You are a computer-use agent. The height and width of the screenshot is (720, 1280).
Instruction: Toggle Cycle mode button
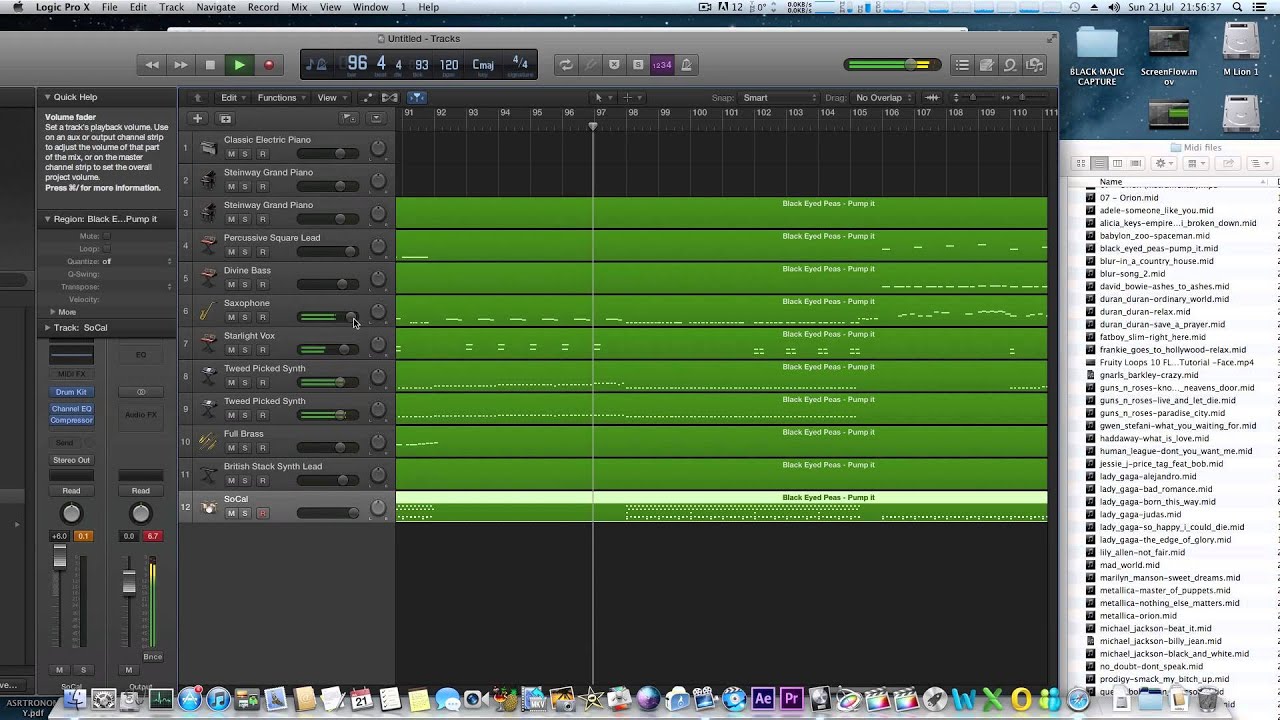pyautogui.click(x=566, y=65)
